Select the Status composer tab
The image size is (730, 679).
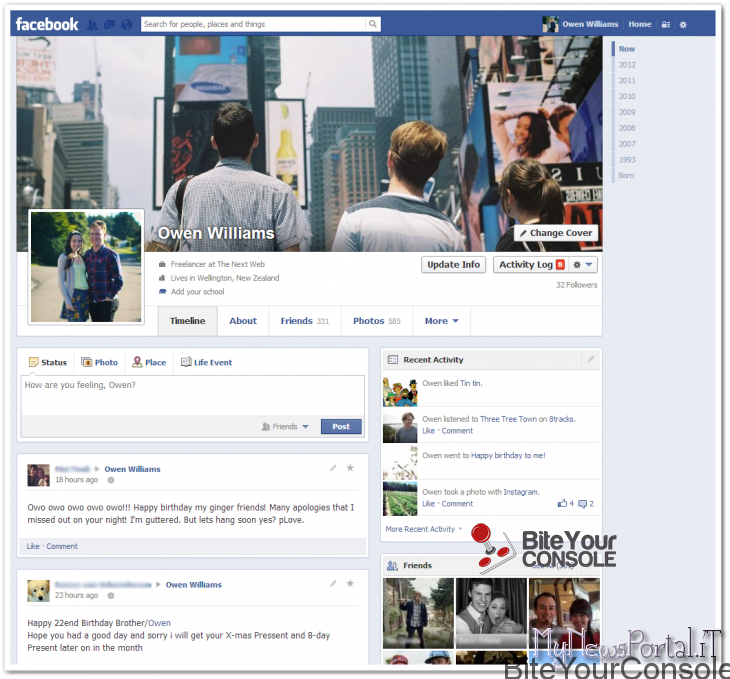click(x=47, y=362)
